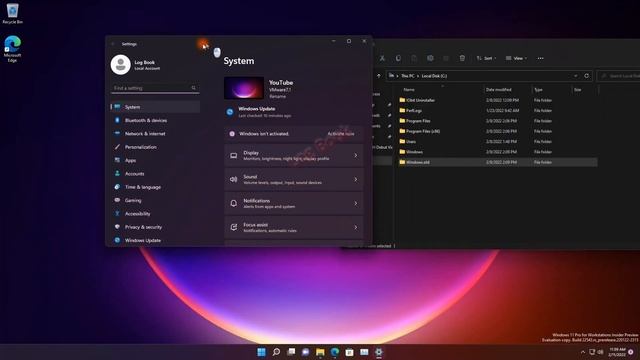
Task: Click Share icon in File Explorer toolbar
Action: [x=446, y=58]
